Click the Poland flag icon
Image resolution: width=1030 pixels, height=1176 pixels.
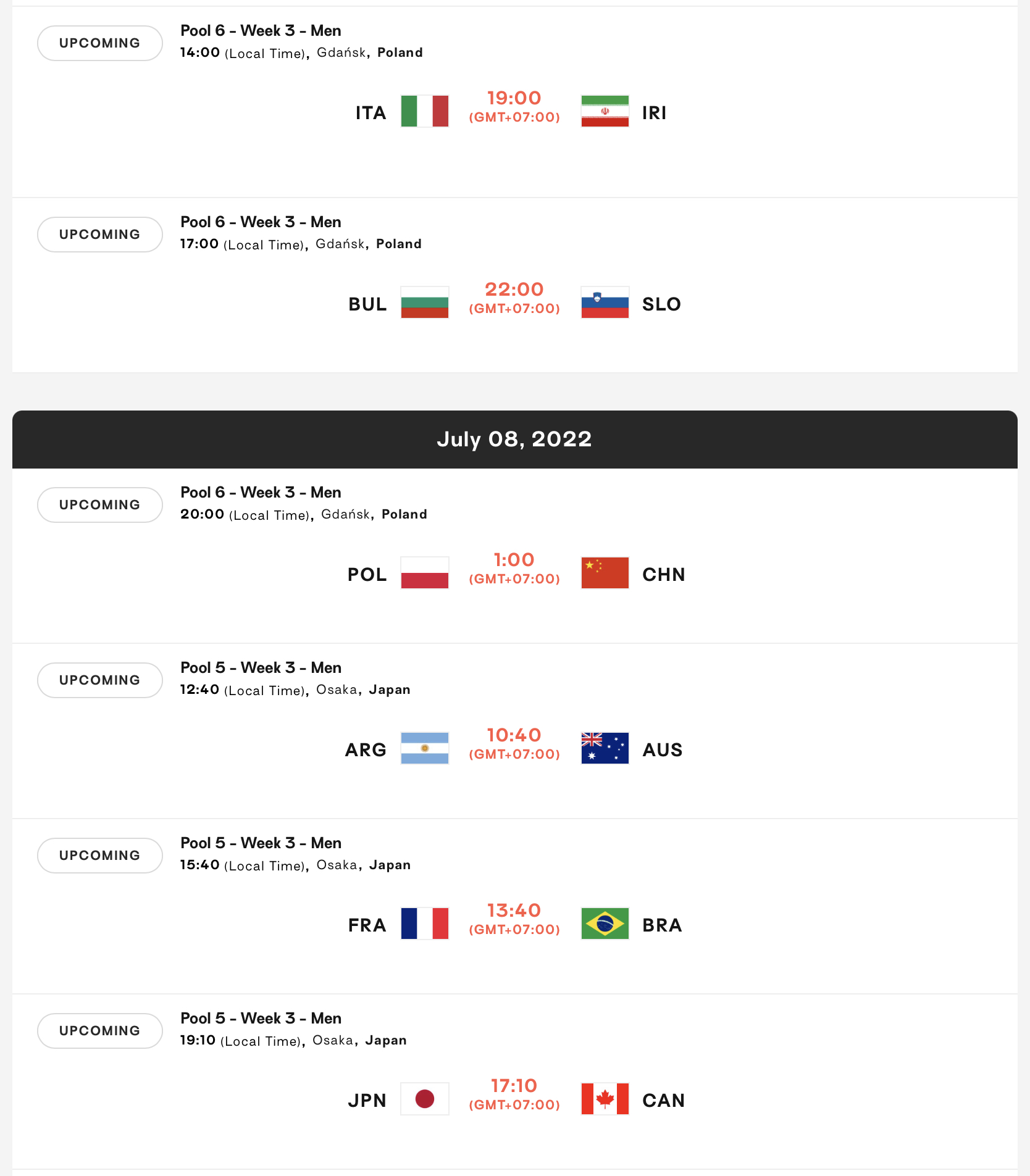click(424, 573)
